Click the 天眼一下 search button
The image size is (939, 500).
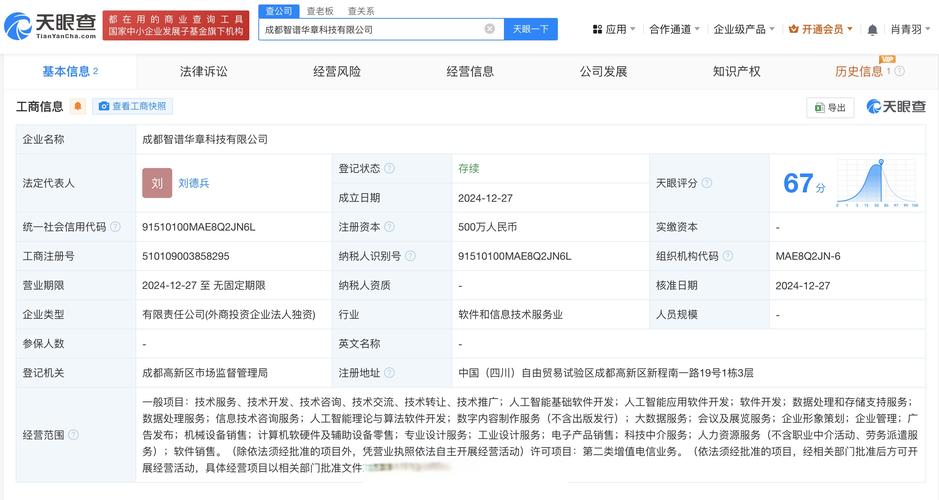click(531, 29)
